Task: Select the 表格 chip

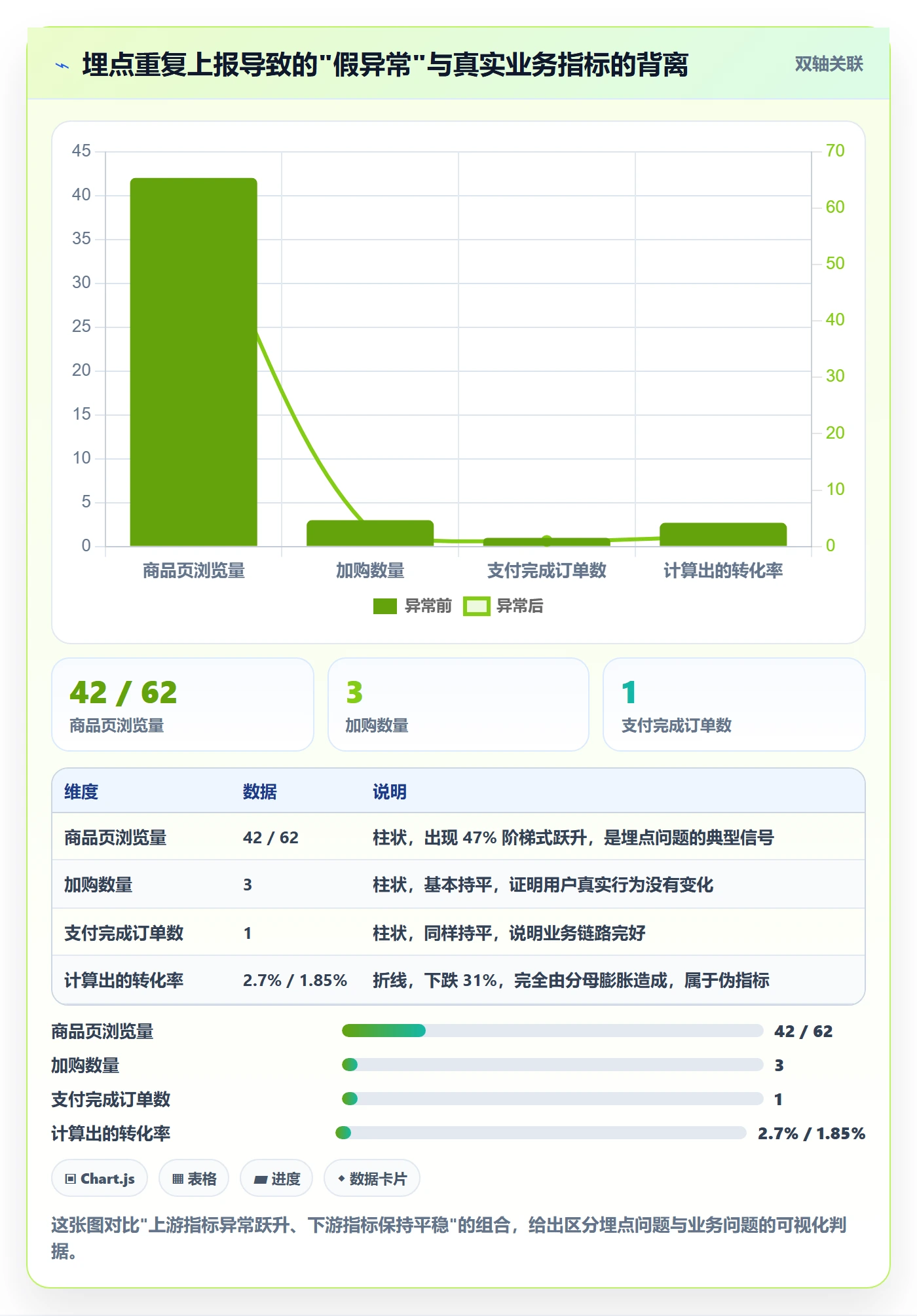Action: pos(194,1179)
